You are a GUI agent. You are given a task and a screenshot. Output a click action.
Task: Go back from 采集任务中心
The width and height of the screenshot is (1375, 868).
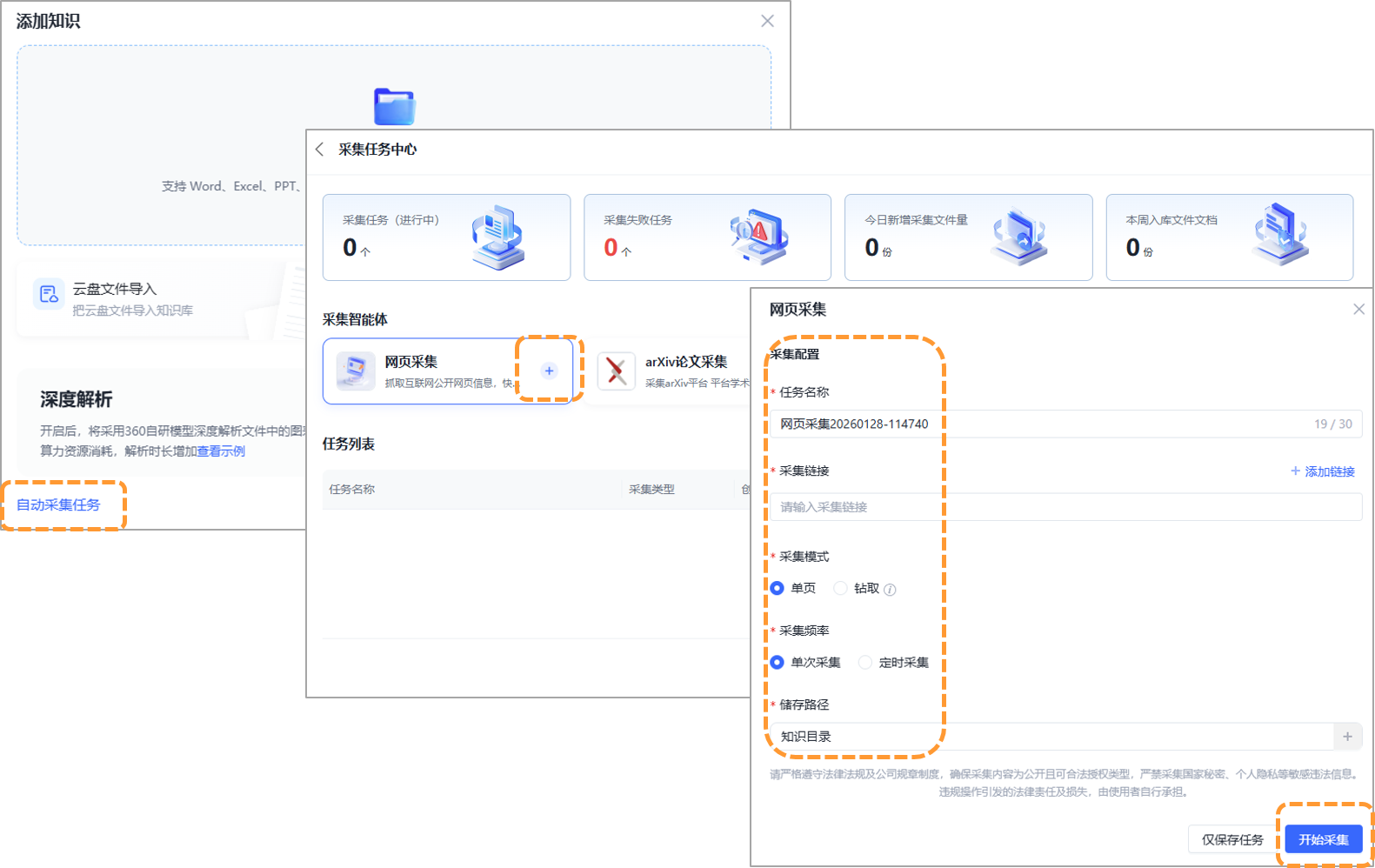320,150
